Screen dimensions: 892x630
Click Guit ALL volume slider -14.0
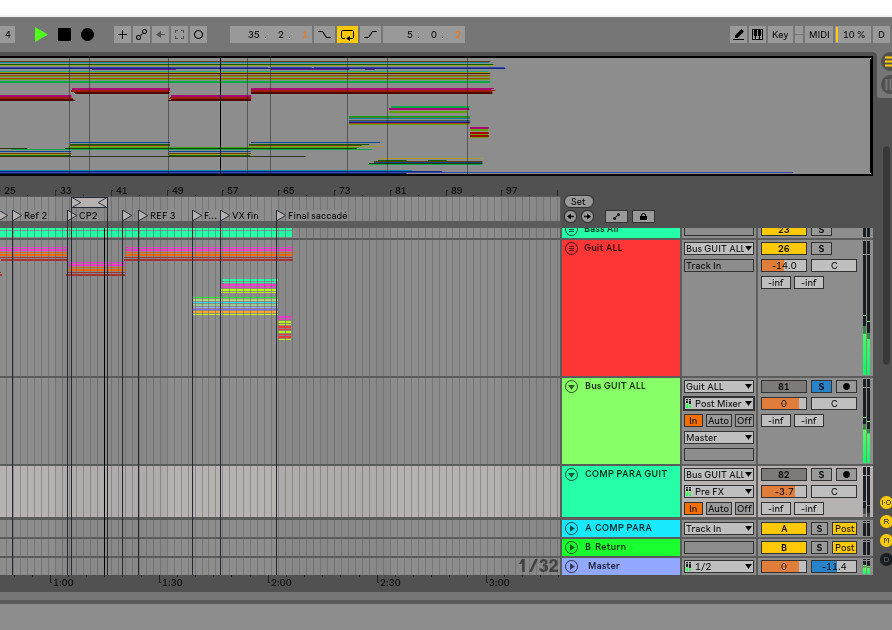[x=783, y=266]
